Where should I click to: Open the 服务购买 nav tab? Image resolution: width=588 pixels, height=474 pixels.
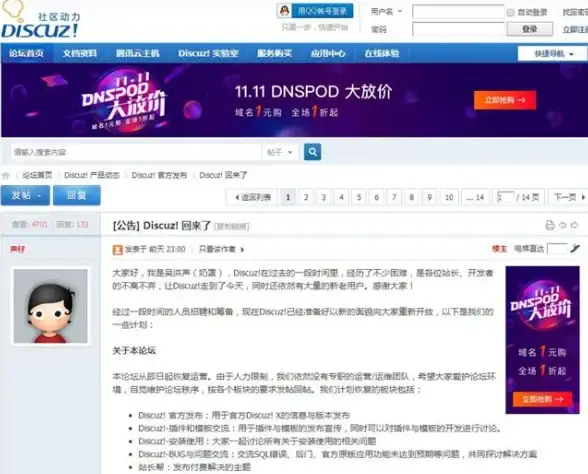coord(274,53)
